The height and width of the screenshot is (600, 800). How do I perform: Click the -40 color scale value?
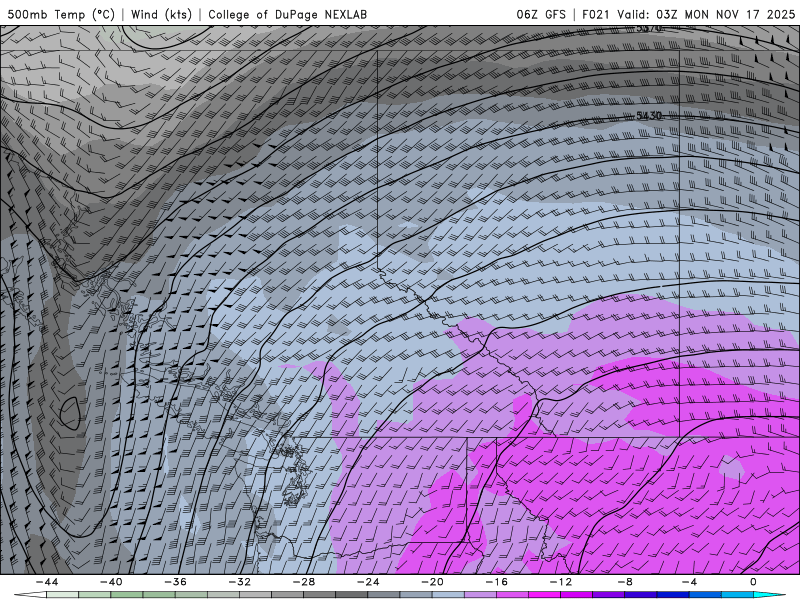(111, 582)
